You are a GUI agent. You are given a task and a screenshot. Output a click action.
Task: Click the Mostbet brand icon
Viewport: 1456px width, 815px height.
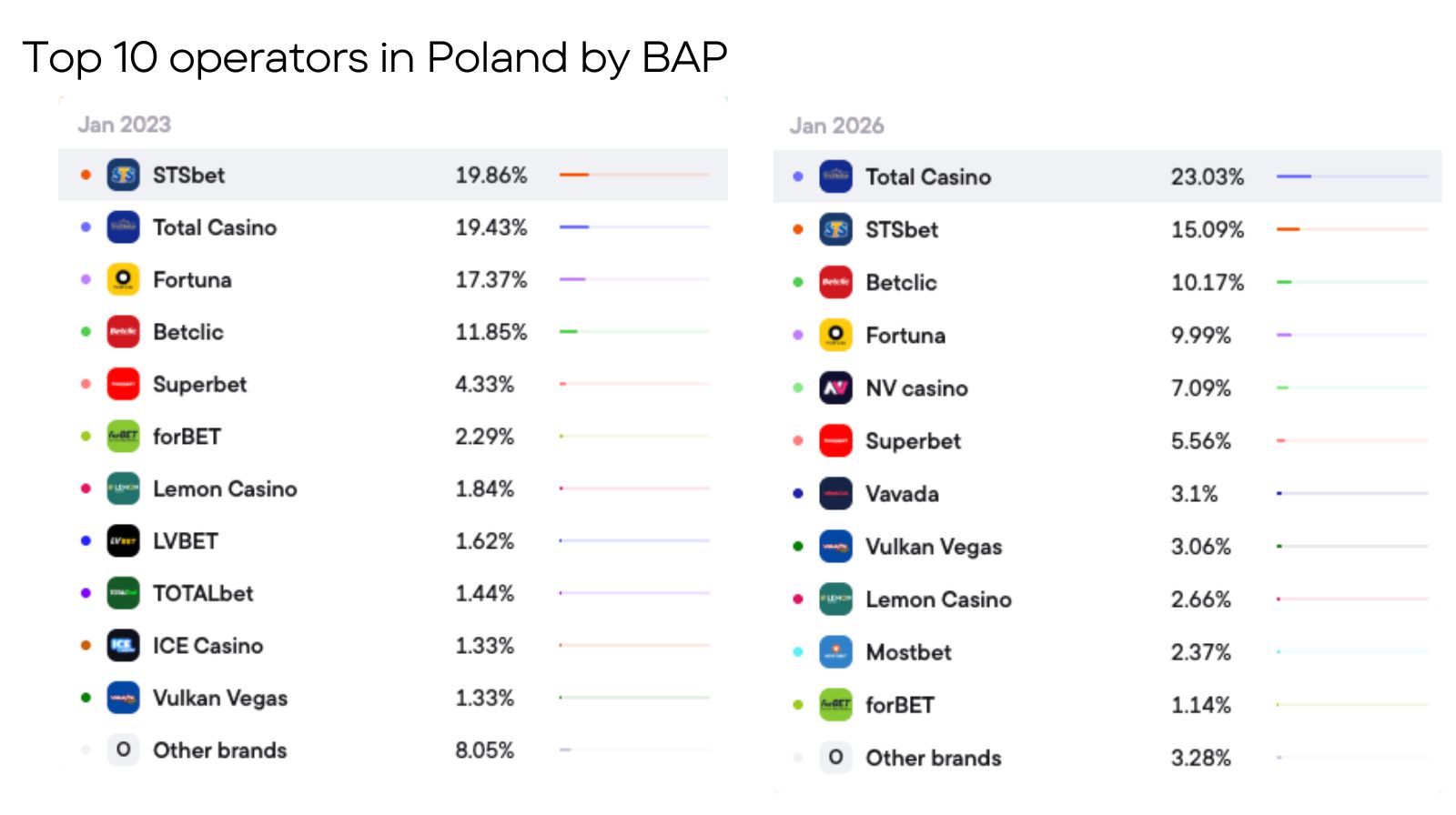[x=835, y=652]
